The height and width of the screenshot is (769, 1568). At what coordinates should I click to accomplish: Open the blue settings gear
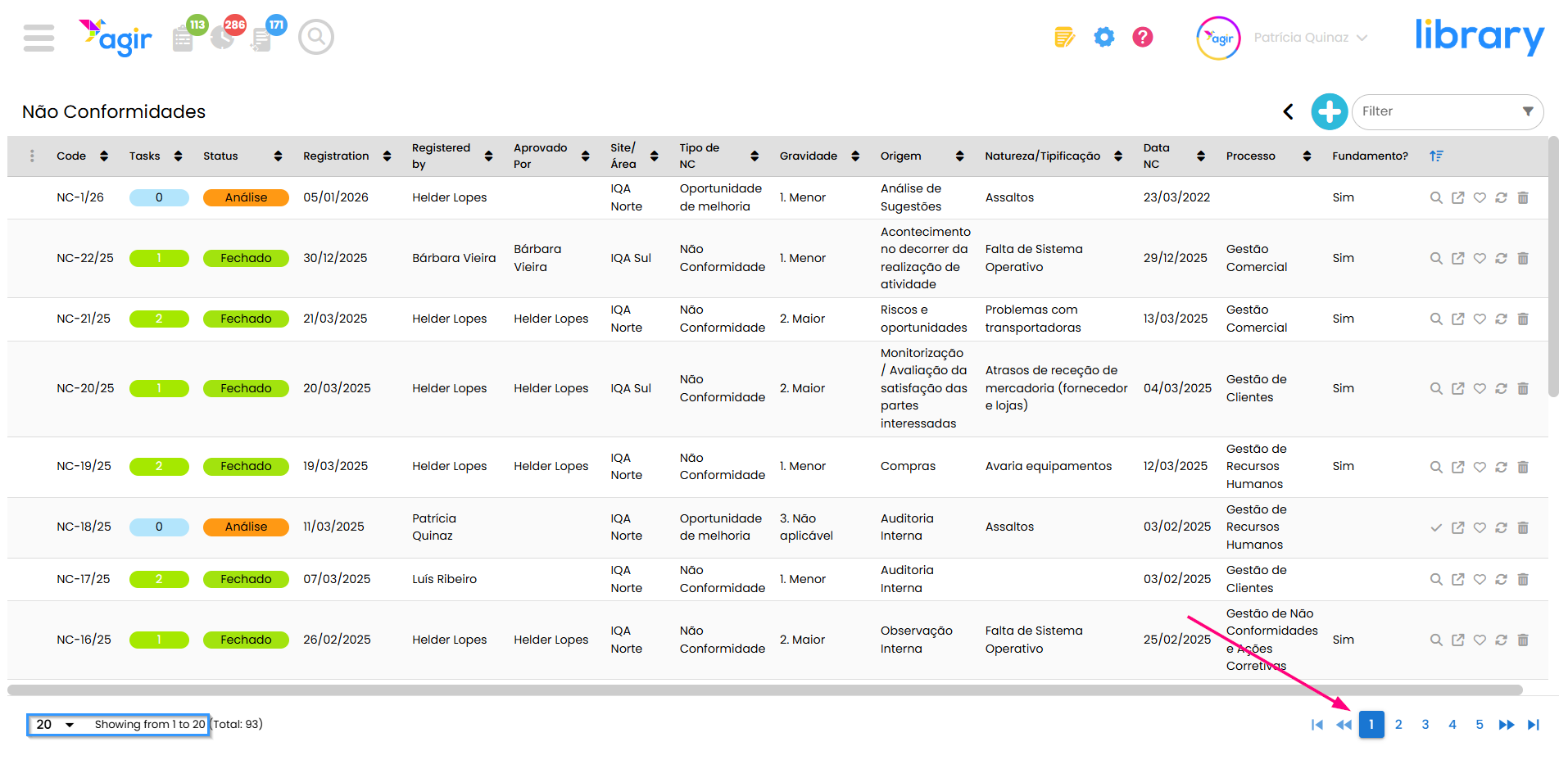coord(1104,37)
